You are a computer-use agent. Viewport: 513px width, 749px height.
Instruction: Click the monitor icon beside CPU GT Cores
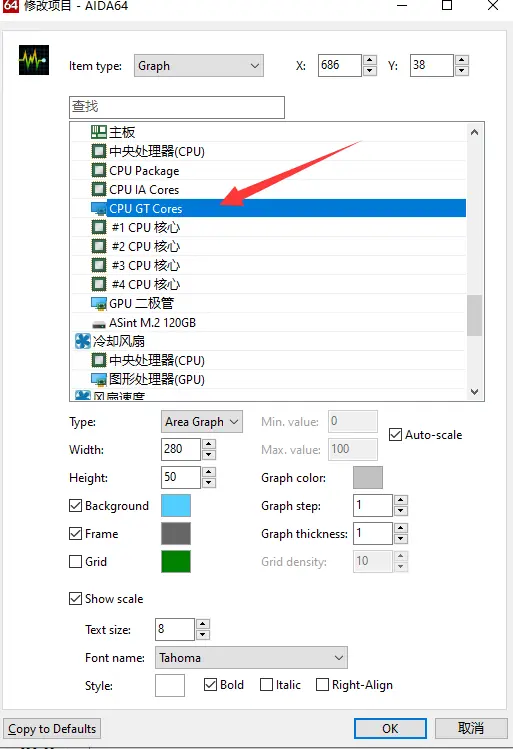point(99,208)
